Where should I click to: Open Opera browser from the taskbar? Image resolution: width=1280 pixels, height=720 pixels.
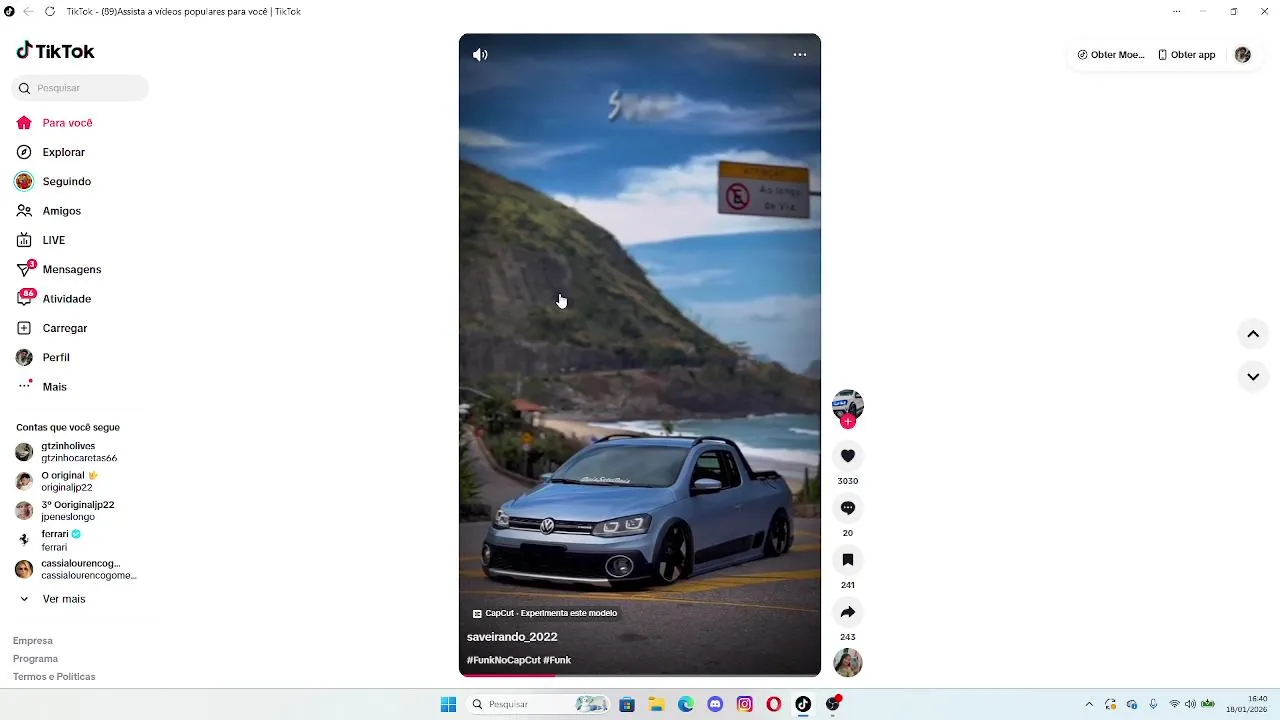point(774,705)
